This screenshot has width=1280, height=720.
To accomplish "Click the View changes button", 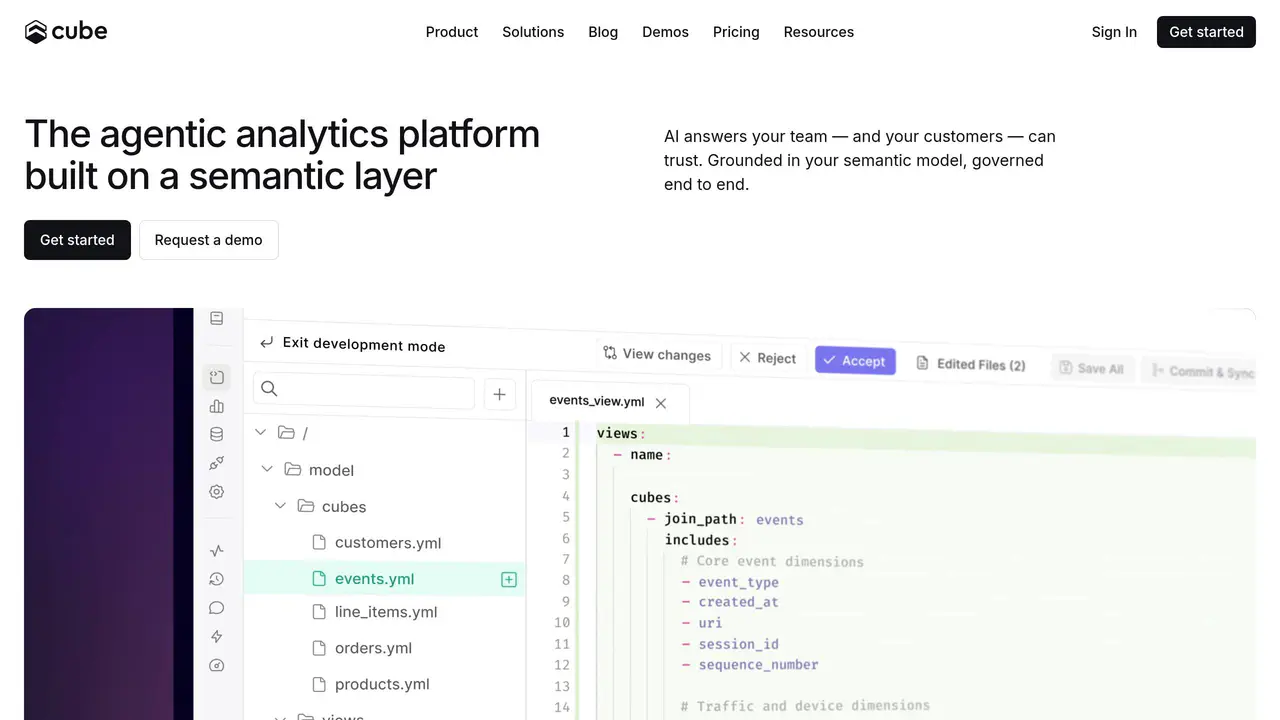I will 657,354.
